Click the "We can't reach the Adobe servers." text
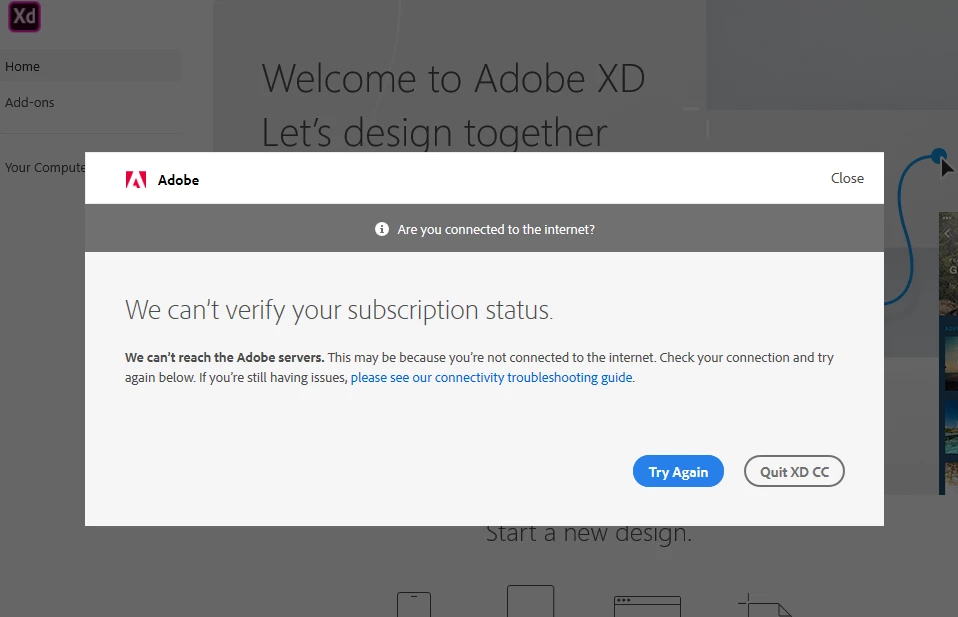The image size is (958, 617). pos(225,357)
